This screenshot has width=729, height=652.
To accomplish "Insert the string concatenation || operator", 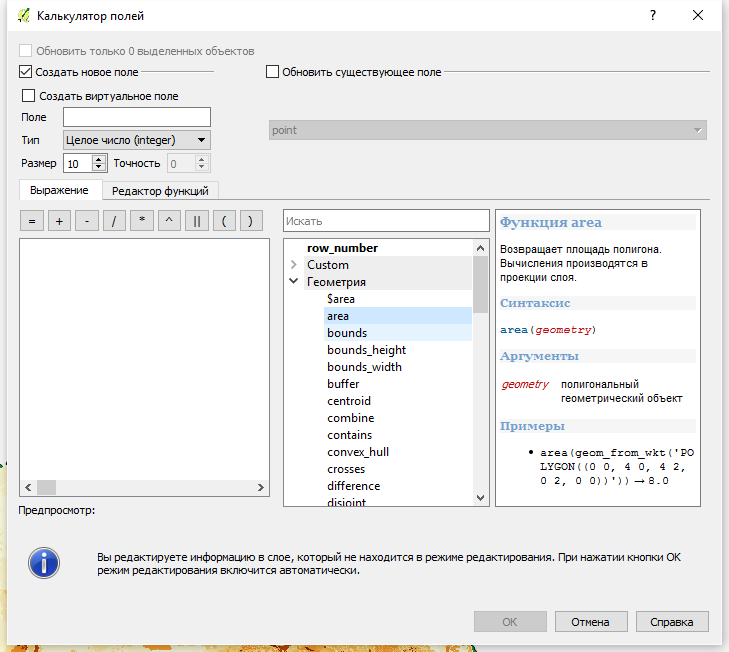I will click(196, 221).
